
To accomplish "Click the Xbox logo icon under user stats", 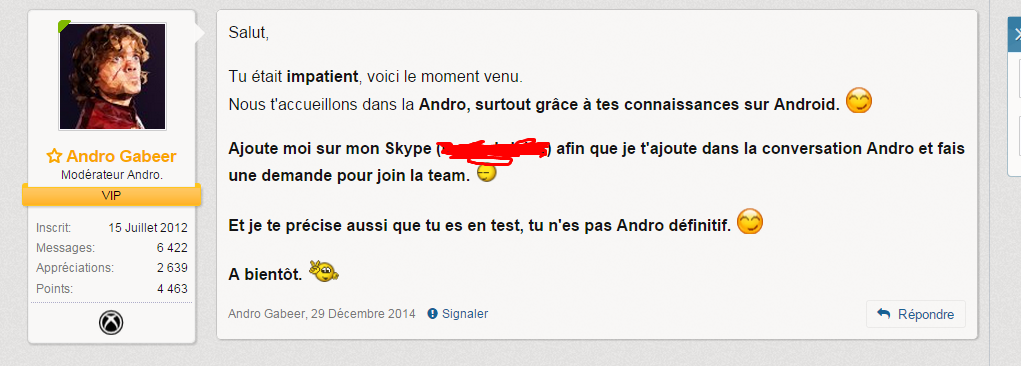I will click(x=111, y=323).
